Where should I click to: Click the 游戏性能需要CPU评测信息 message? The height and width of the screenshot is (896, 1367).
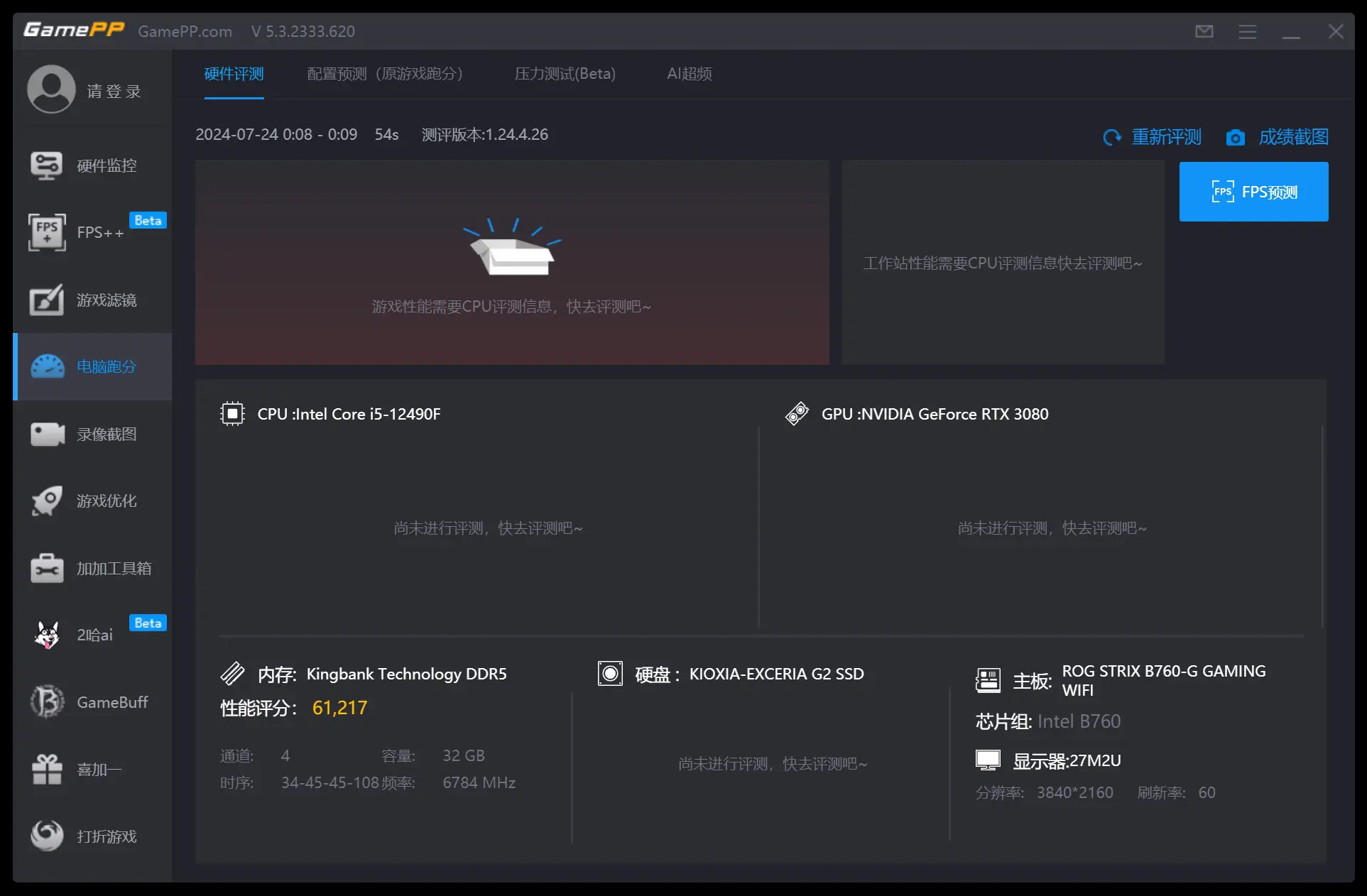click(x=512, y=306)
